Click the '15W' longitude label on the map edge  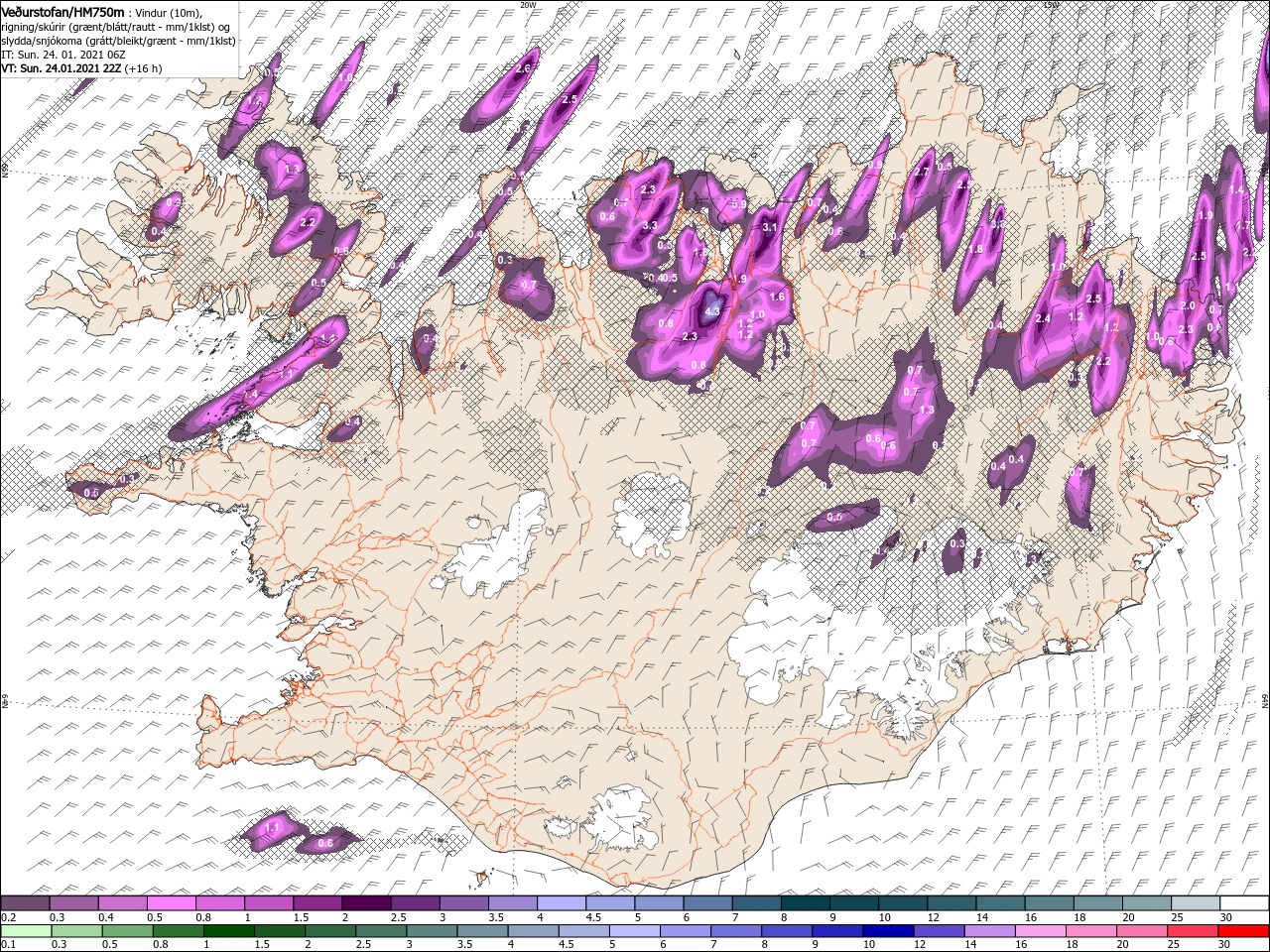pos(1051,5)
